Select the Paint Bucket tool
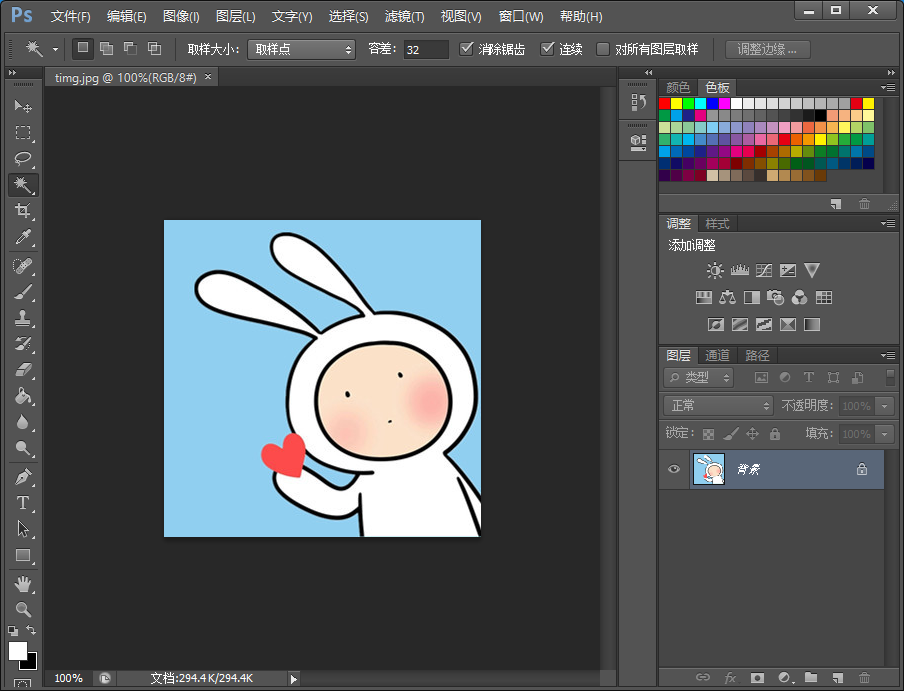Screen dimensions: 904x691 22,396
